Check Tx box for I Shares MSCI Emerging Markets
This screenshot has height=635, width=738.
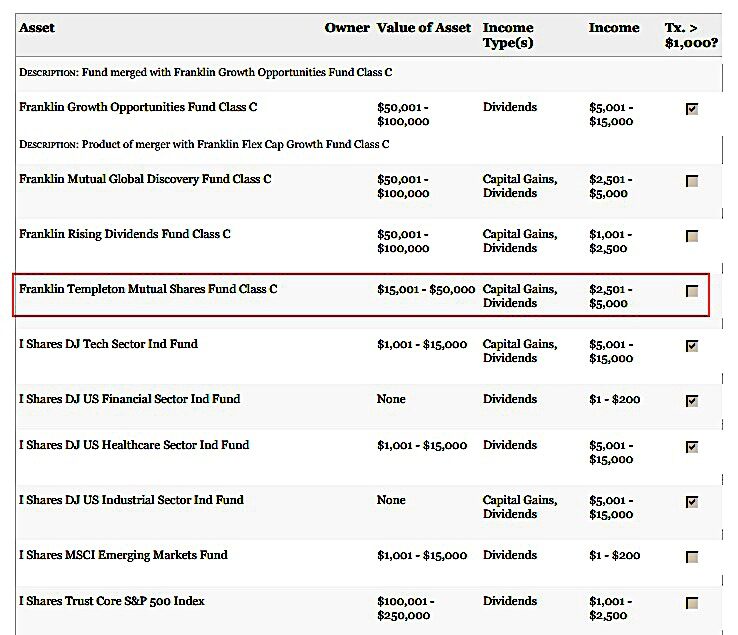click(691, 557)
